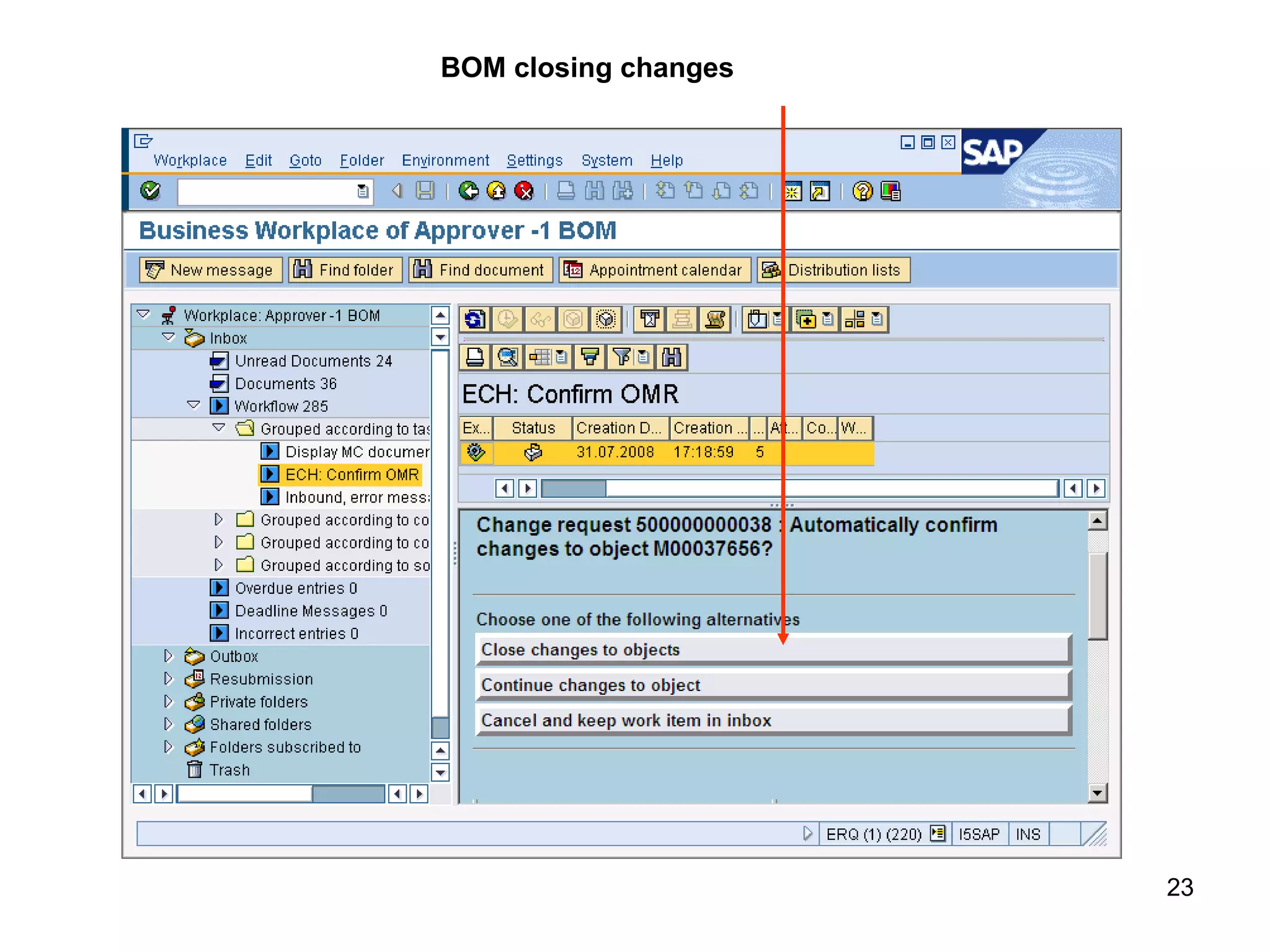Click the Print list icon above ECH heading
This screenshot has width=1270, height=952.
(475, 358)
